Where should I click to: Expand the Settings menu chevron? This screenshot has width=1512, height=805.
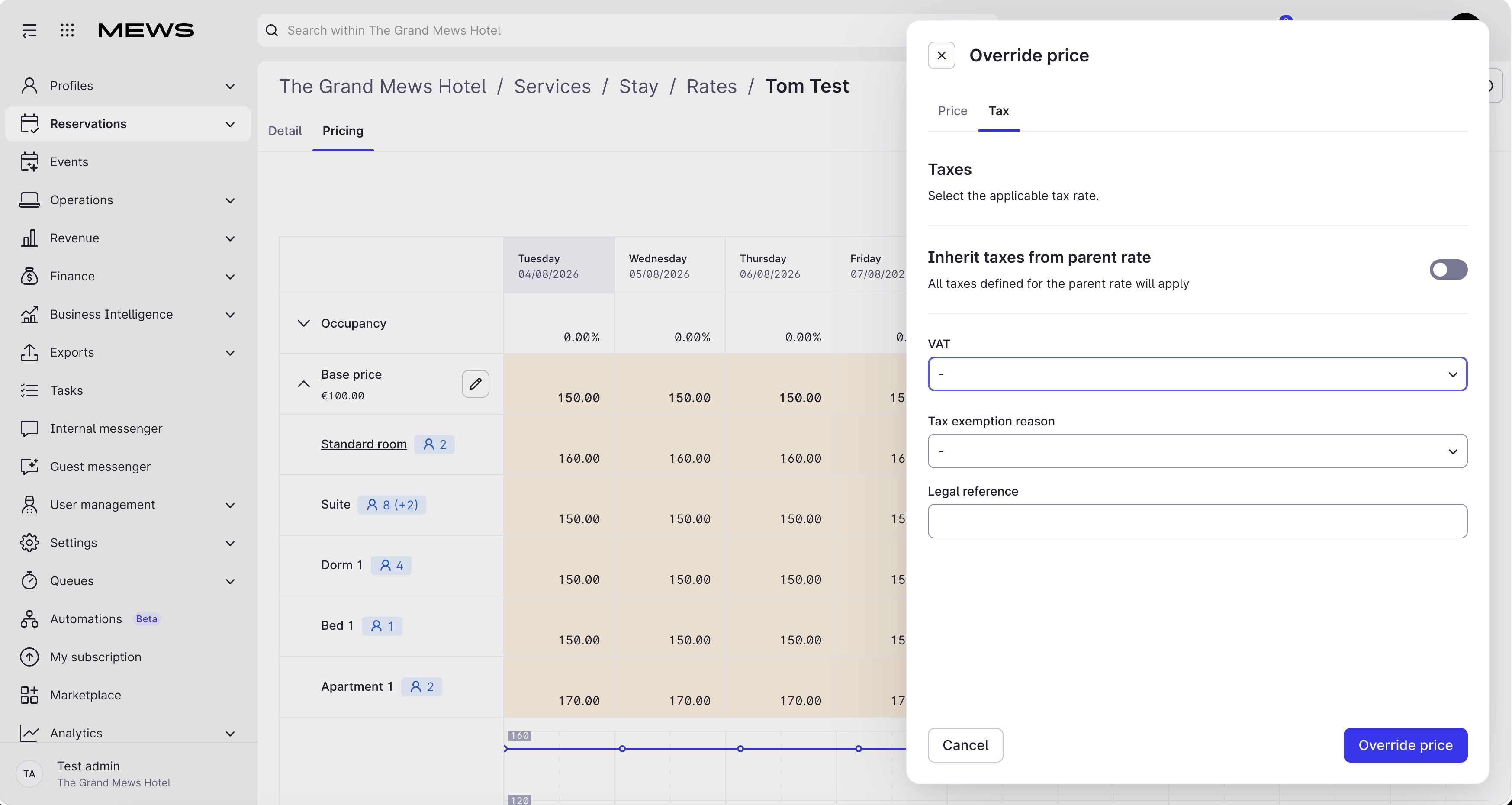[x=230, y=544]
